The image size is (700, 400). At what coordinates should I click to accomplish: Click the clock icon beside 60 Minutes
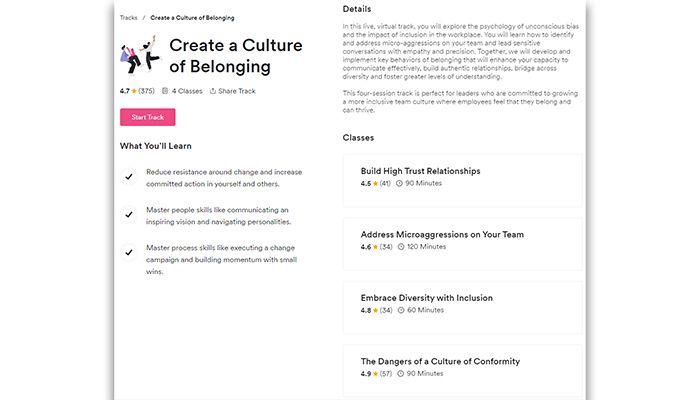point(400,310)
